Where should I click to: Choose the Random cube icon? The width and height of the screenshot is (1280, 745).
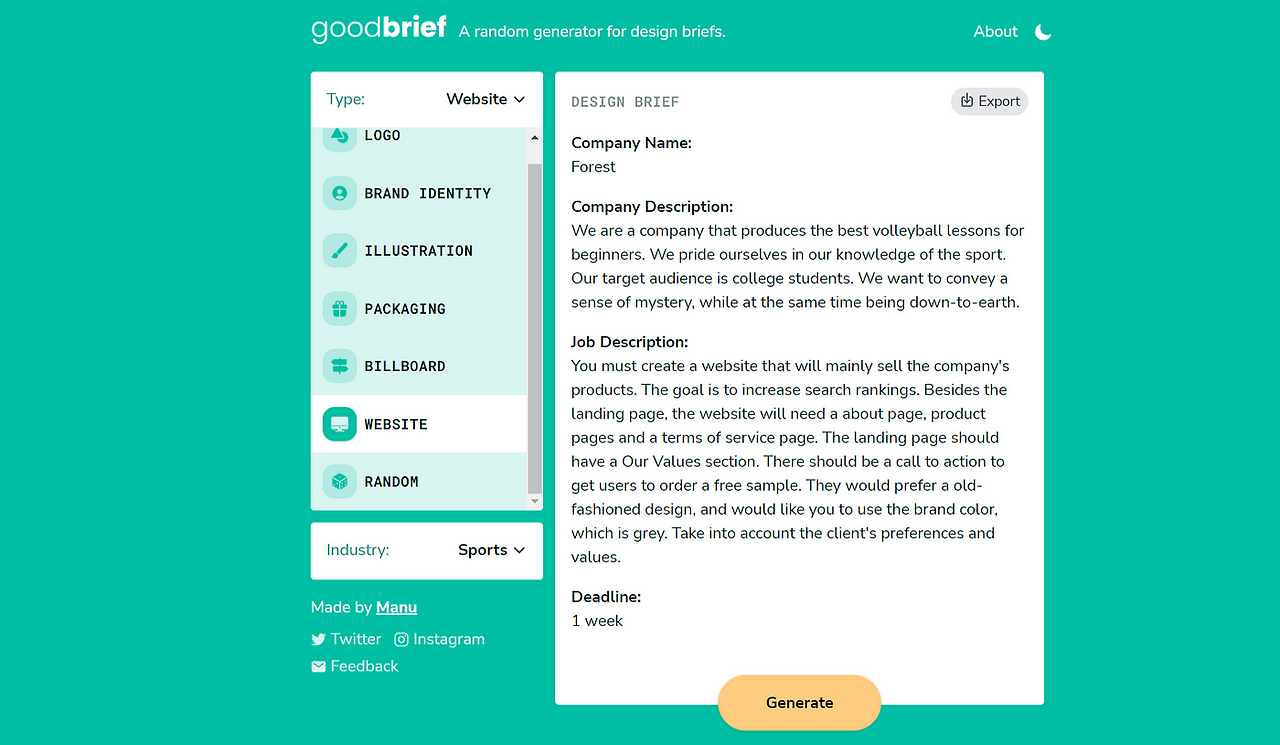point(340,481)
